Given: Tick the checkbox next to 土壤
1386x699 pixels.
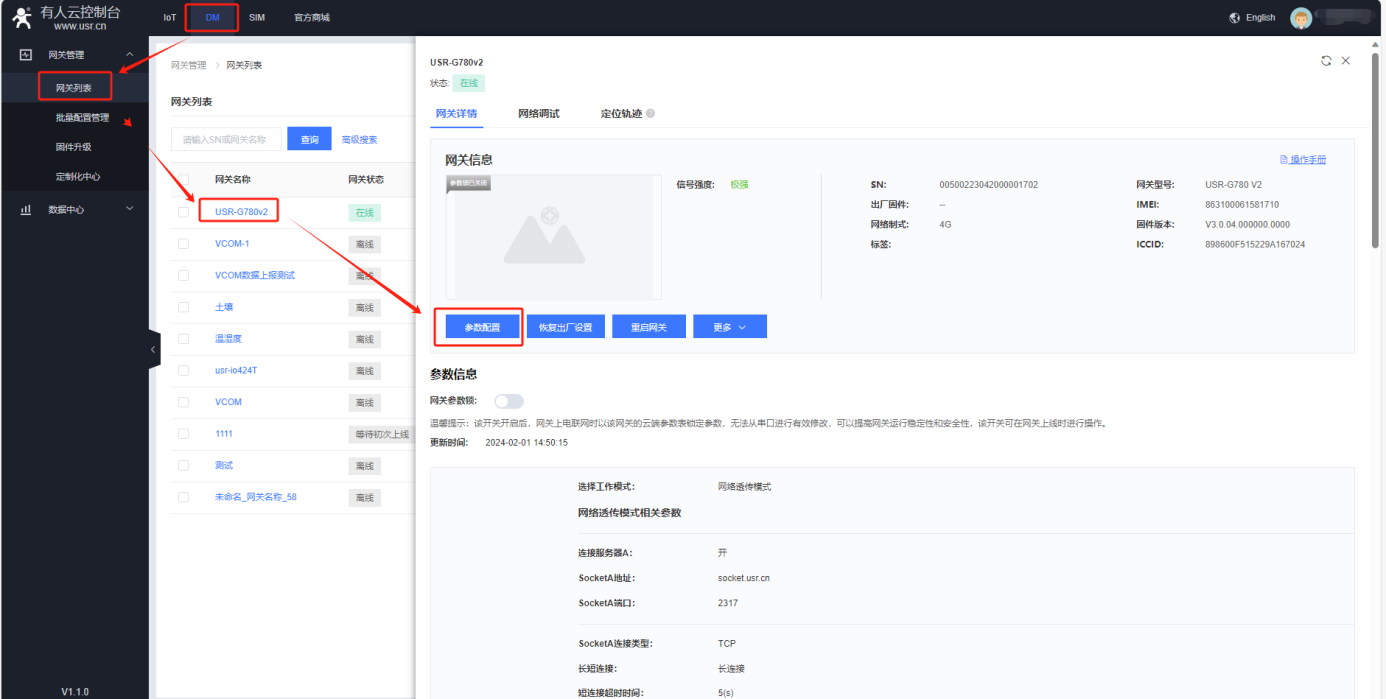Looking at the screenshot, I should (183, 308).
